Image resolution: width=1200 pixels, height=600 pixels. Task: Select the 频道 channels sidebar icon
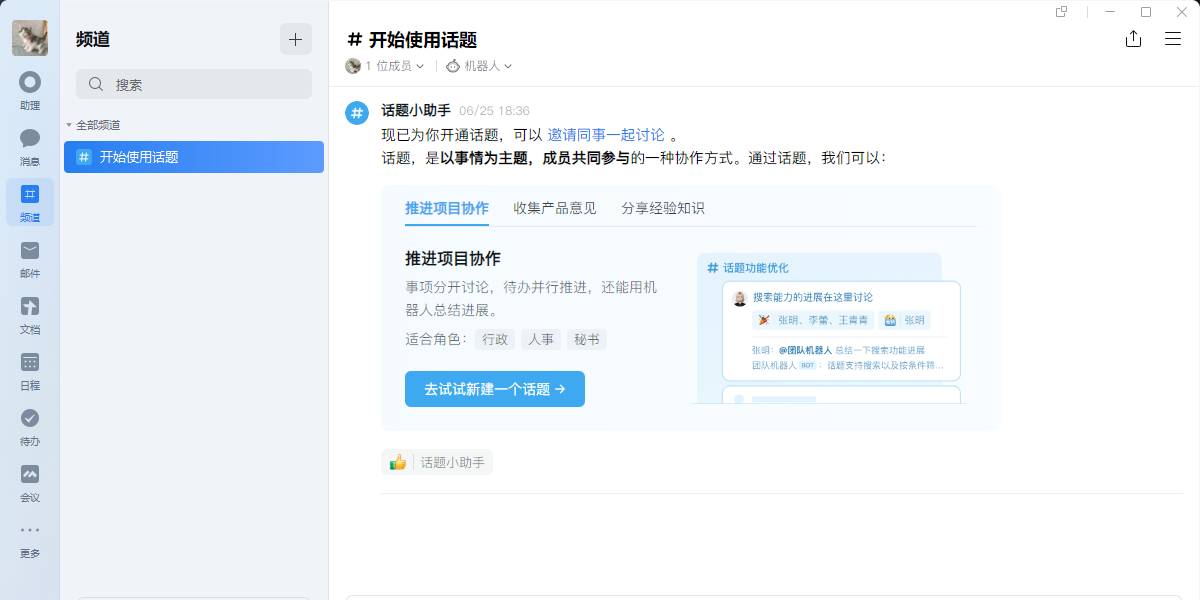(30, 202)
